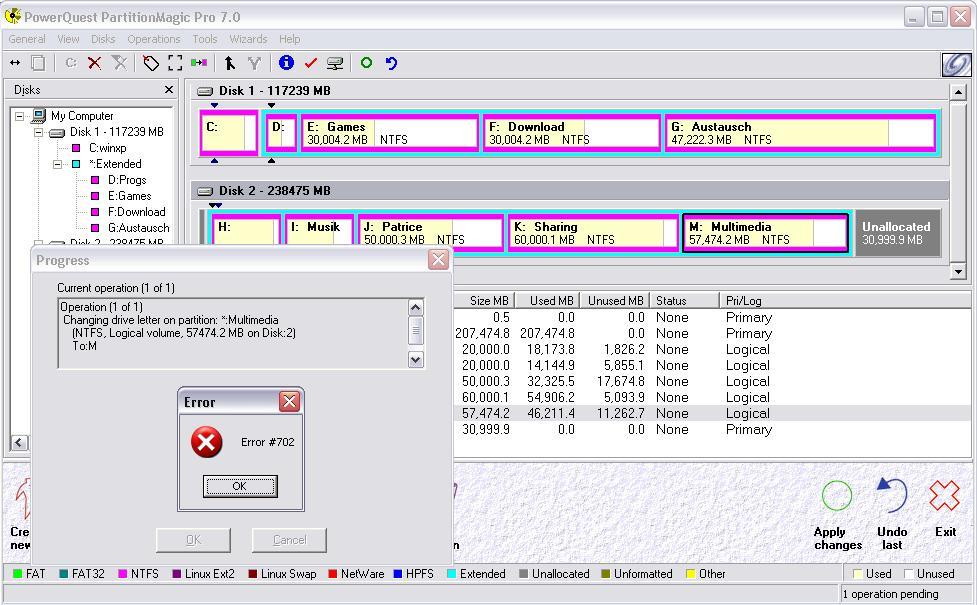
Task: Click the disk map scroll down arrow
Action: coord(958,271)
